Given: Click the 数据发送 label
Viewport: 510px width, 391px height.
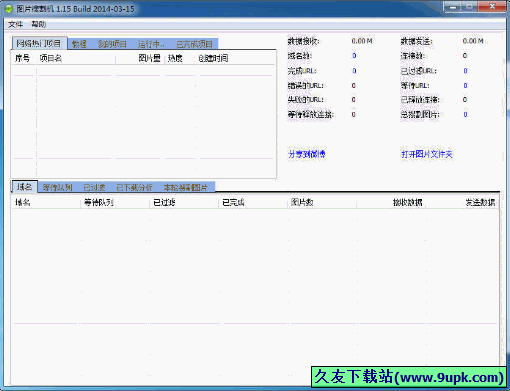Looking at the screenshot, I should (x=416, y=41).
